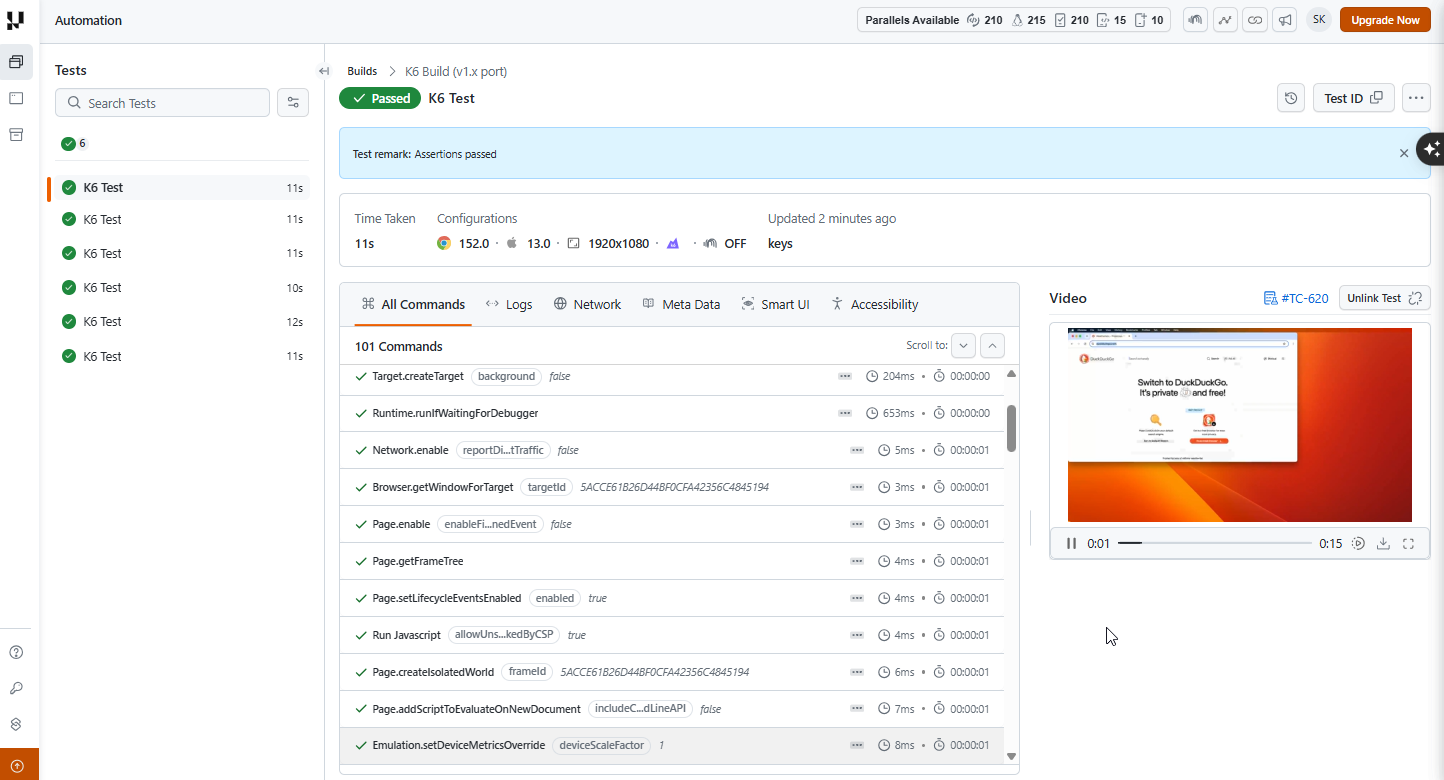Click the home logo at top left
The width and height of the screenshot is (1444, 780).
(16, 20)
